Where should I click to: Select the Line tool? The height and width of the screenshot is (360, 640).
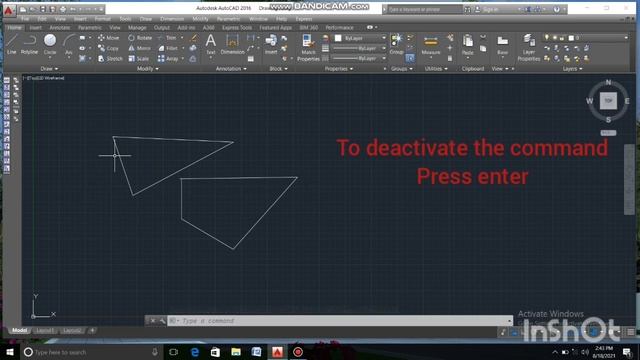click(x=11, y=44)
